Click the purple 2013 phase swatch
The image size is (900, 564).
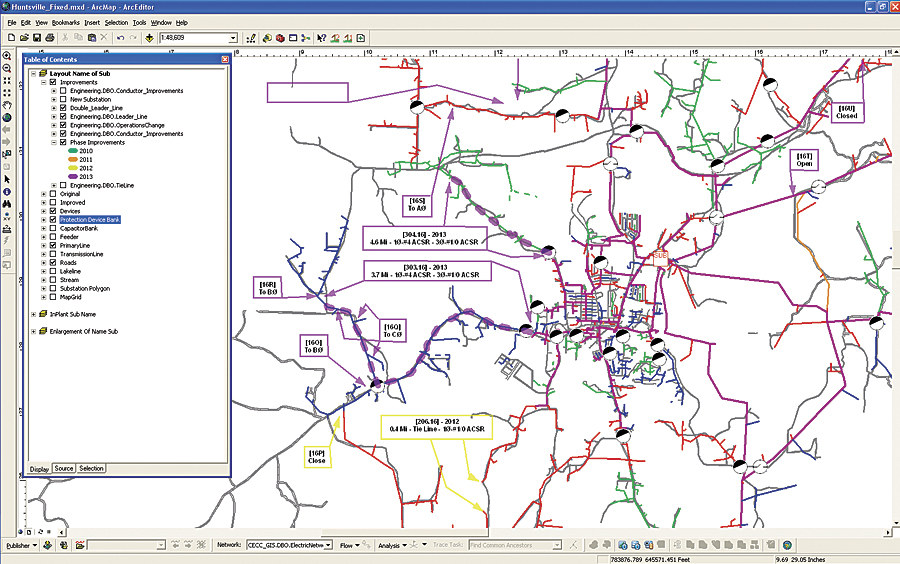click(x=74, y=176)
